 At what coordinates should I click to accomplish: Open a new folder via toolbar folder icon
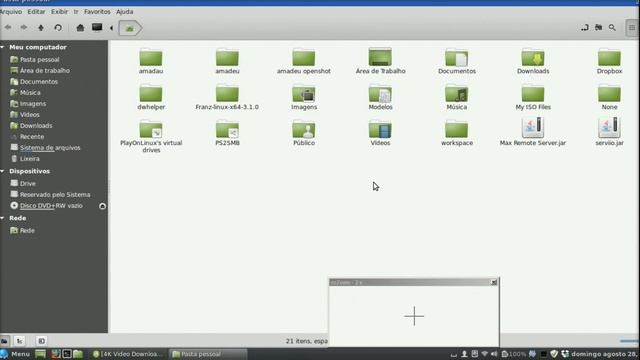click(598, 28)
